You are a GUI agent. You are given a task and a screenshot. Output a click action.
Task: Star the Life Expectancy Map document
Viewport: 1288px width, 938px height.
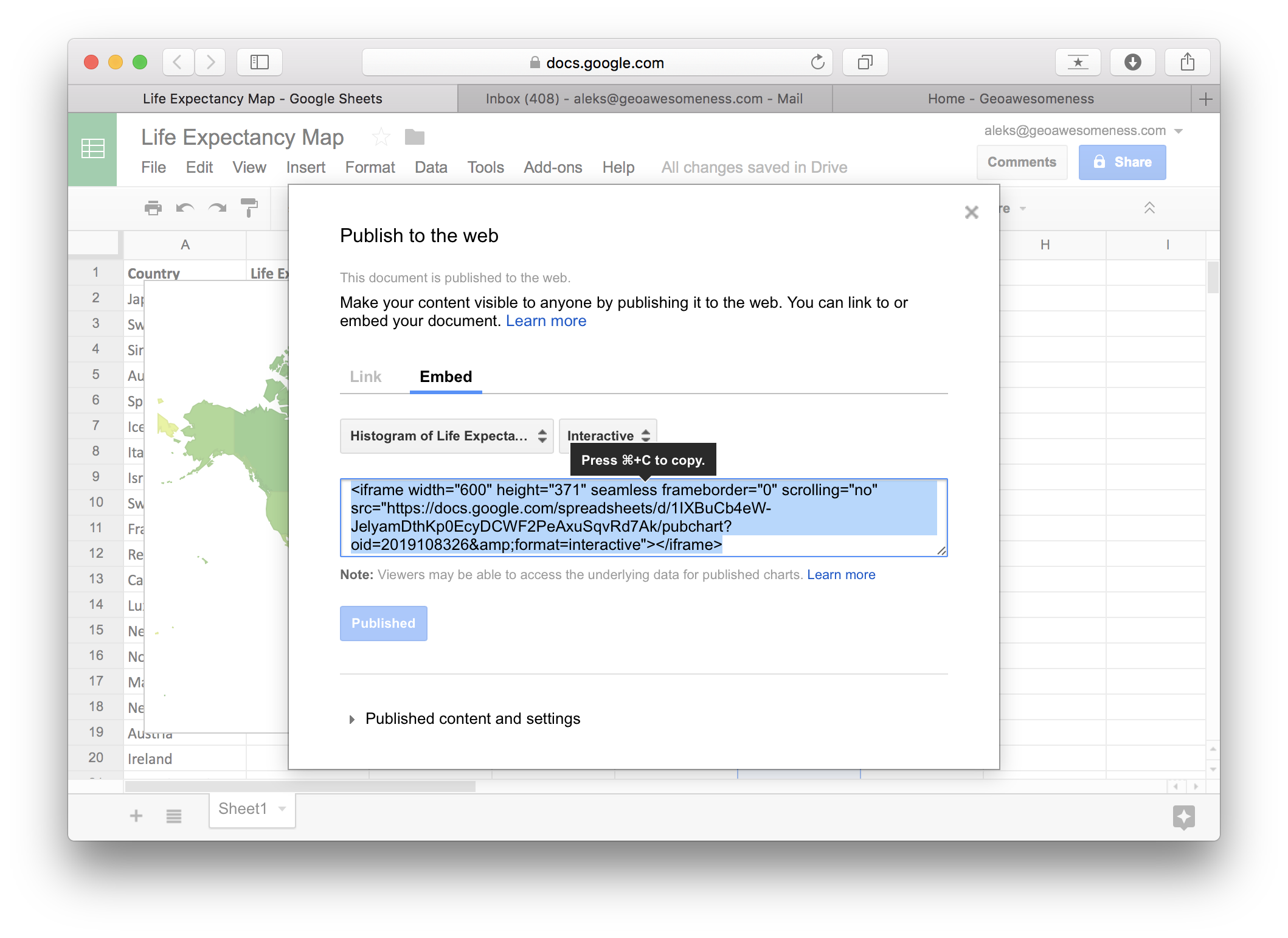point(381,137)
